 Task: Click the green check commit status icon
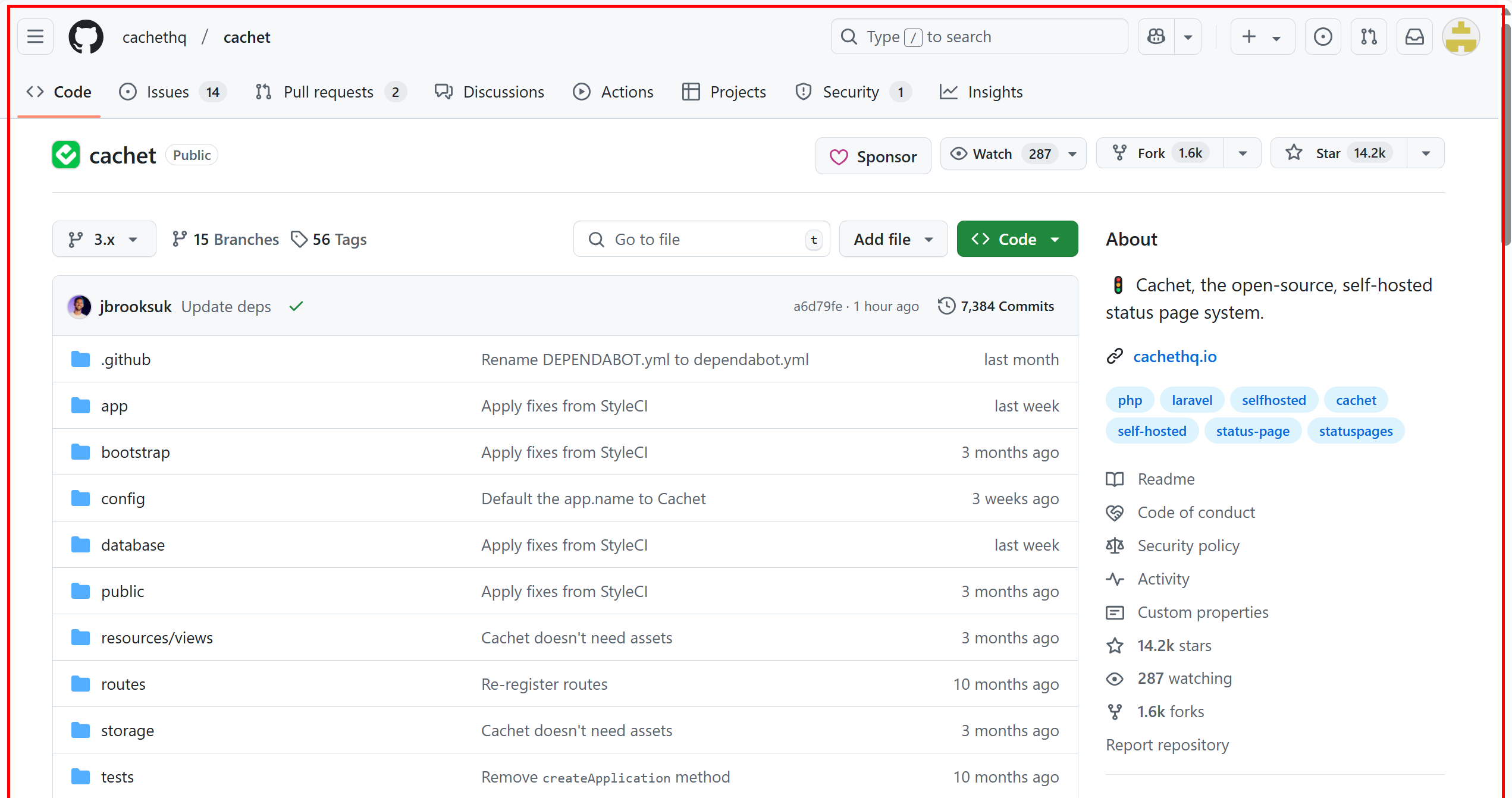click(296, 306)
